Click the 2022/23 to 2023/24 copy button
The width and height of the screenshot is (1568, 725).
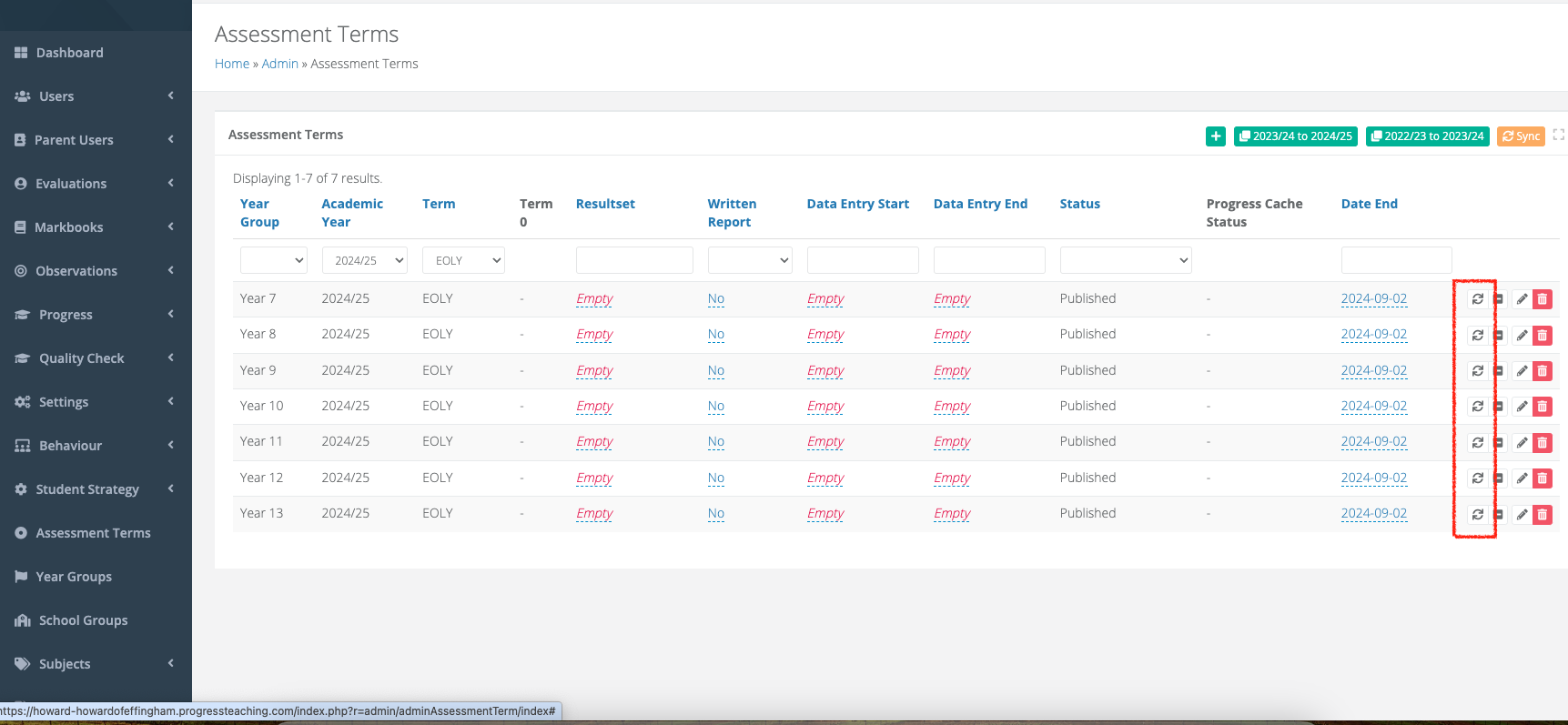[1428, 136]
